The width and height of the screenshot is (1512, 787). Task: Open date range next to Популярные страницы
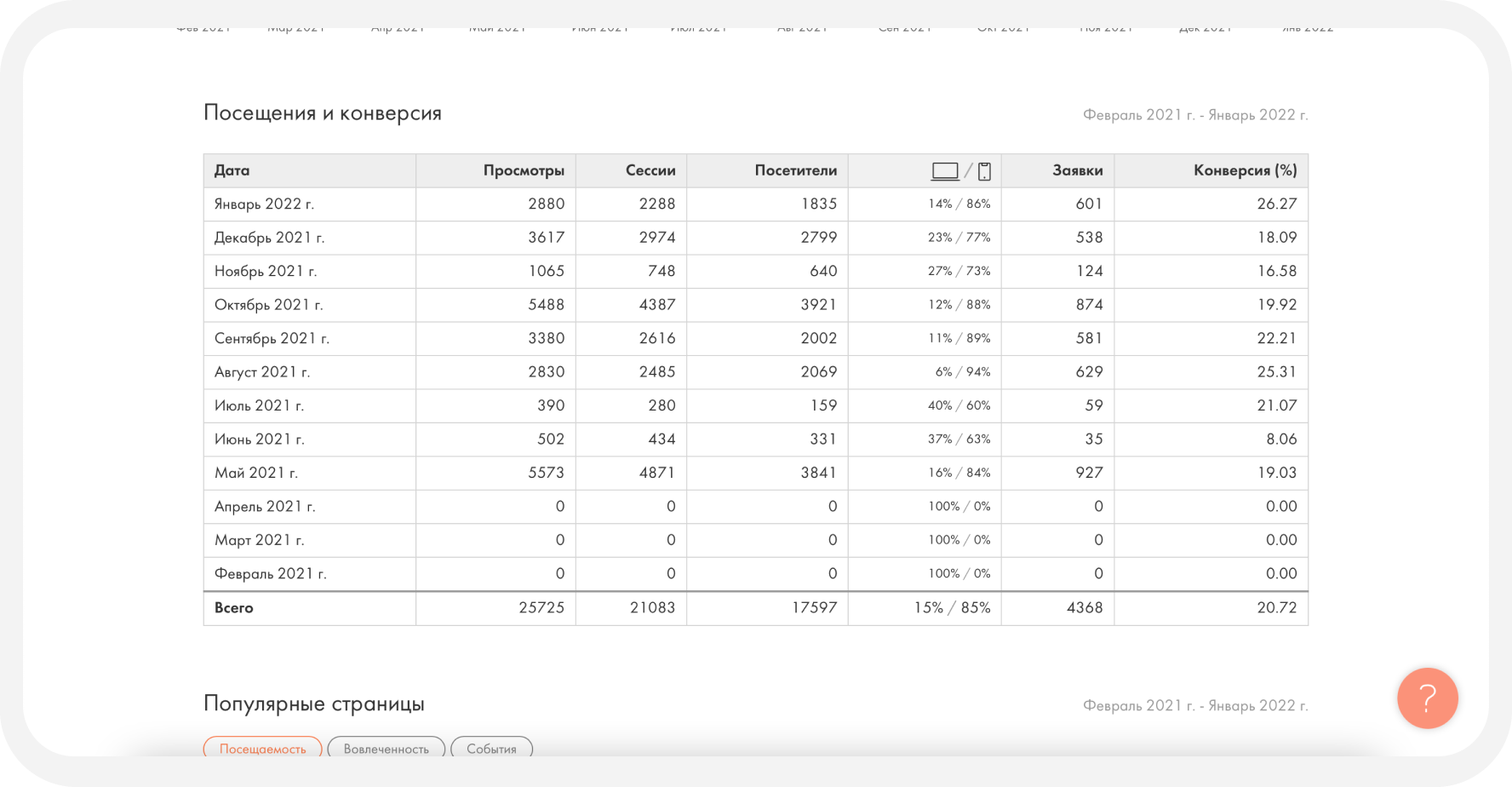[1194, 705]
